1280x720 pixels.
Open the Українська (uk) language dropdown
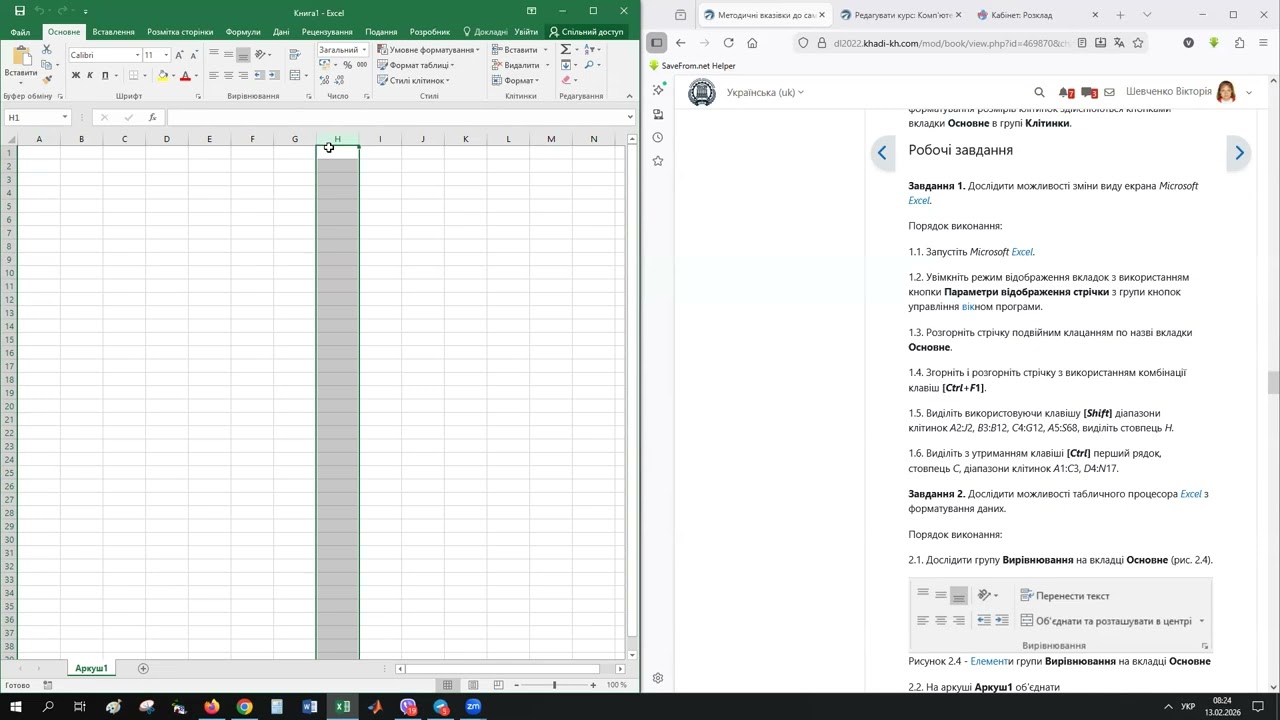click(x=765, y=92)
